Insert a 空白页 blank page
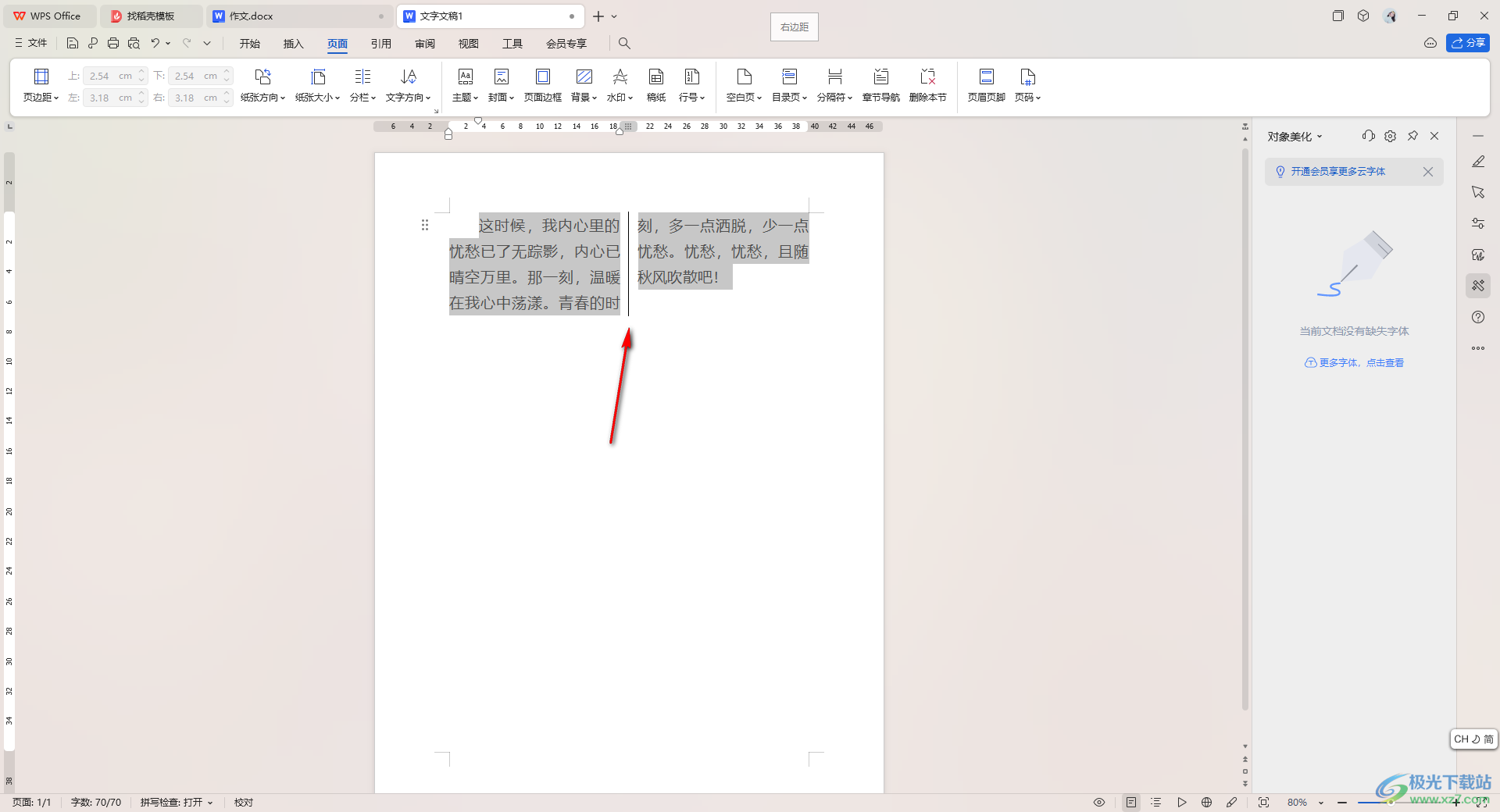The height and width of the screenshot is (812, 1500). (744, 85)
